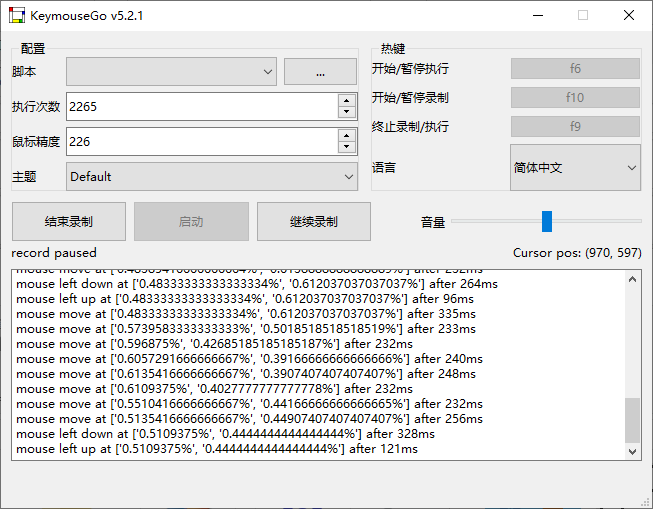
Task: Click log line 'mouse move' after 335ms
Action: (x=246, y=314)
